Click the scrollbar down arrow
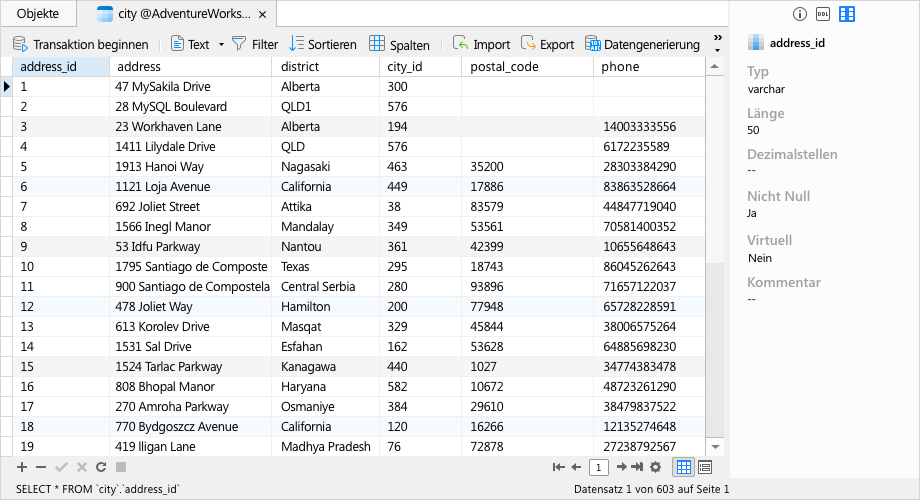 click(x=715, y=447)
